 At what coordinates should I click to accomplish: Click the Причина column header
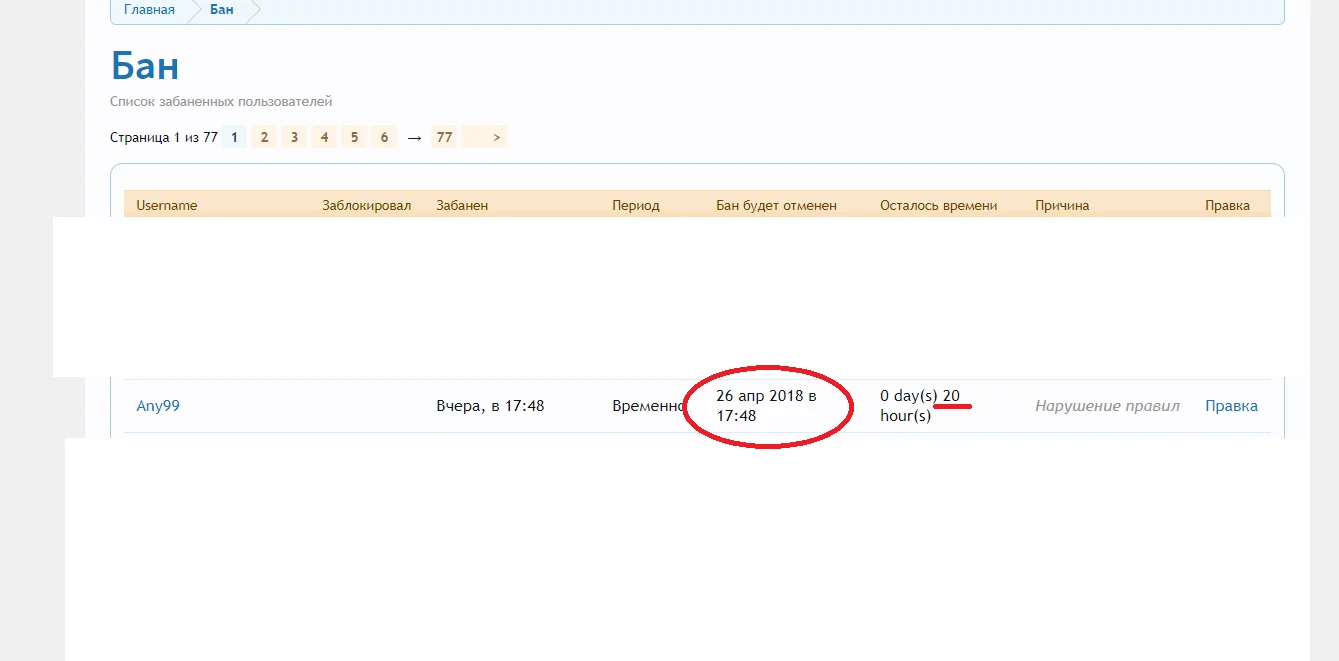click(1062, 204)
